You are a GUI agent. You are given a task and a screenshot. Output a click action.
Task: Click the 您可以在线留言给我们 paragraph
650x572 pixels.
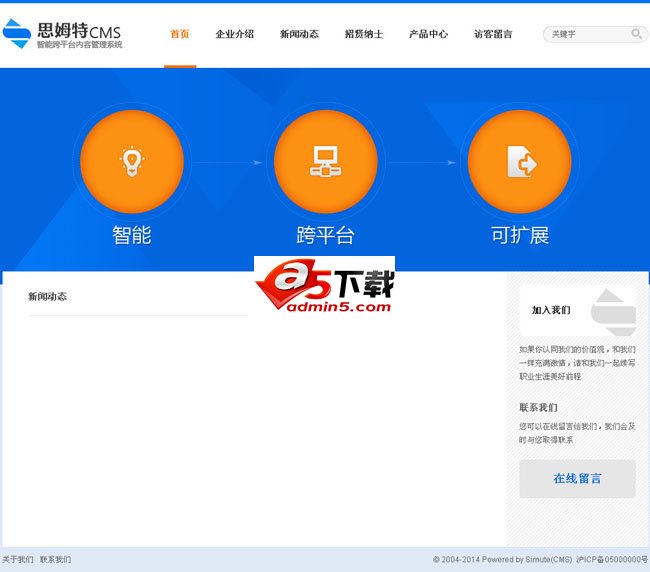(x=577, y=433)
